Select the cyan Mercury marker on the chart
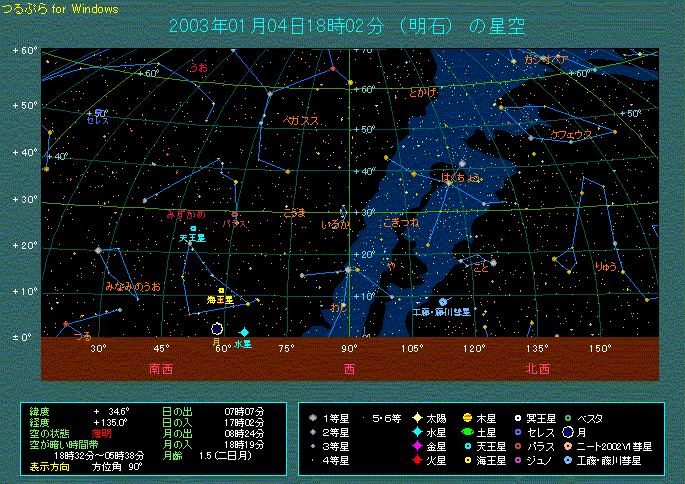This screenshot has width=685, height=484. [244, 332]
